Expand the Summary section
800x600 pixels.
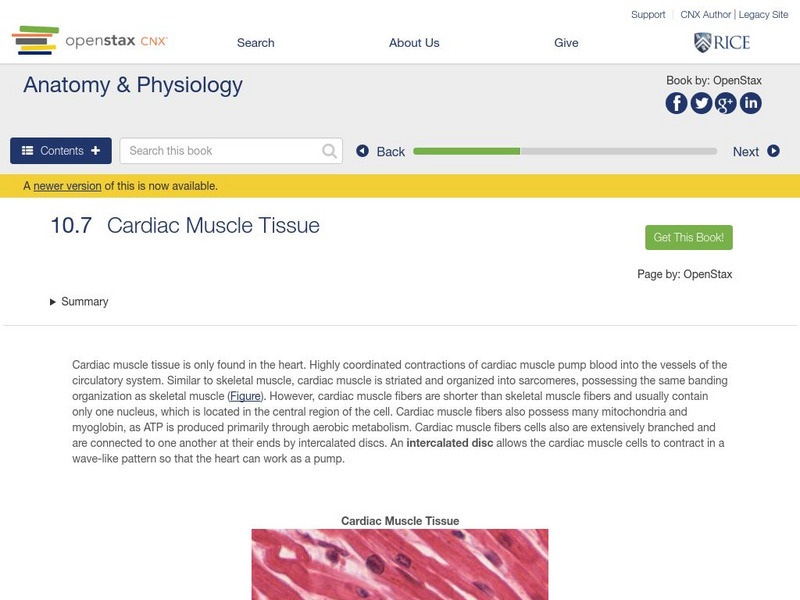[79, 302]
